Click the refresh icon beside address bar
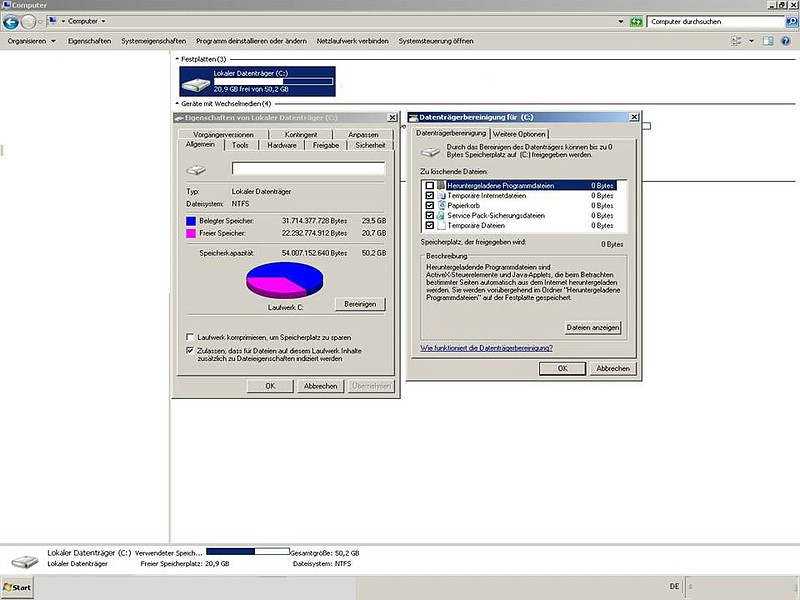This screenshot has height=600, width=800. (636, 21)
